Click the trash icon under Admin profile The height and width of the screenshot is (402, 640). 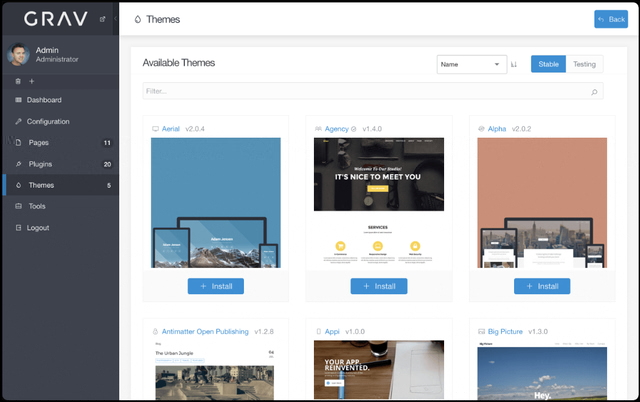tap(18, 81)
